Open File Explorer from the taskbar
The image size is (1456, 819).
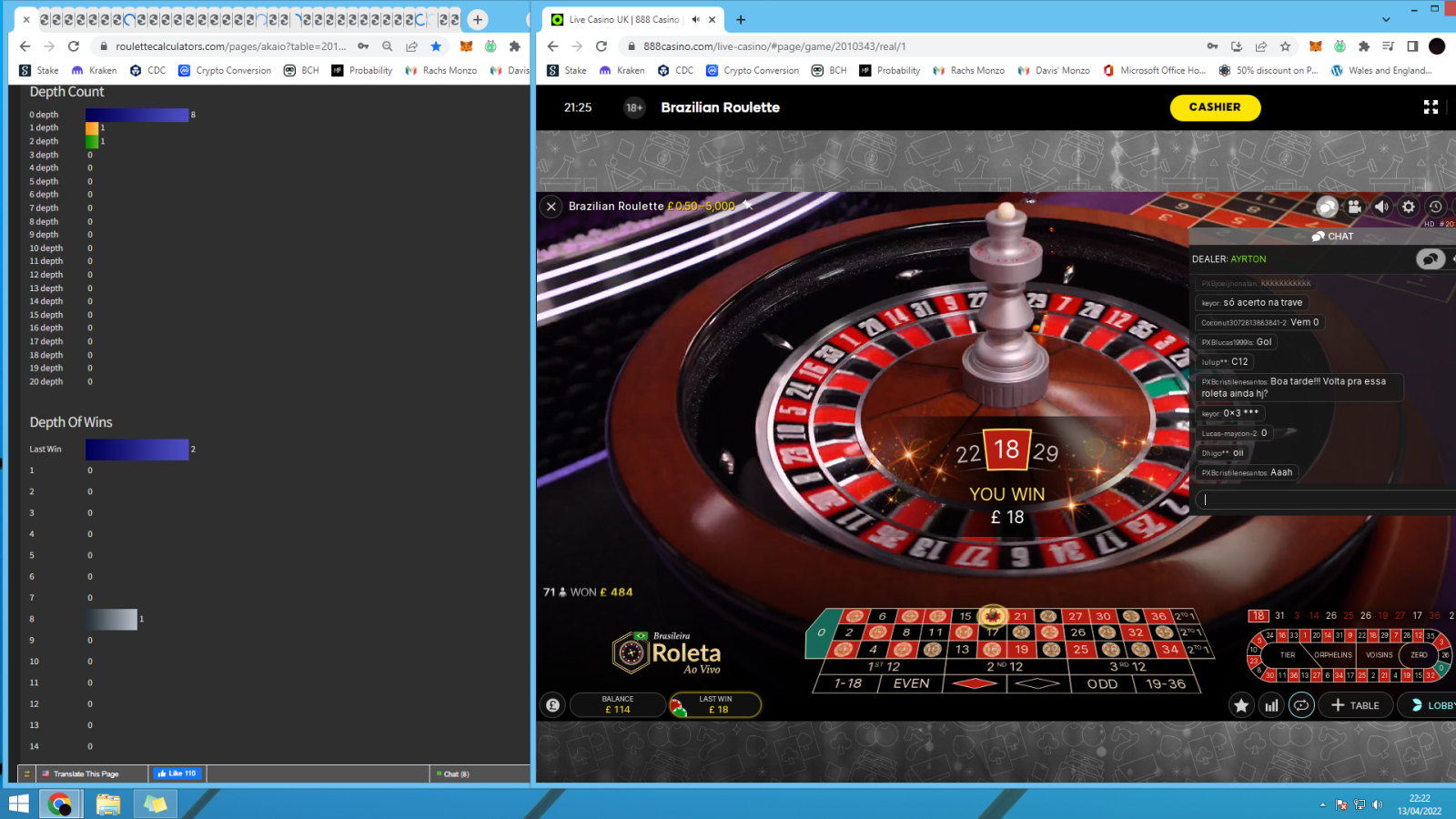[107, 804]
